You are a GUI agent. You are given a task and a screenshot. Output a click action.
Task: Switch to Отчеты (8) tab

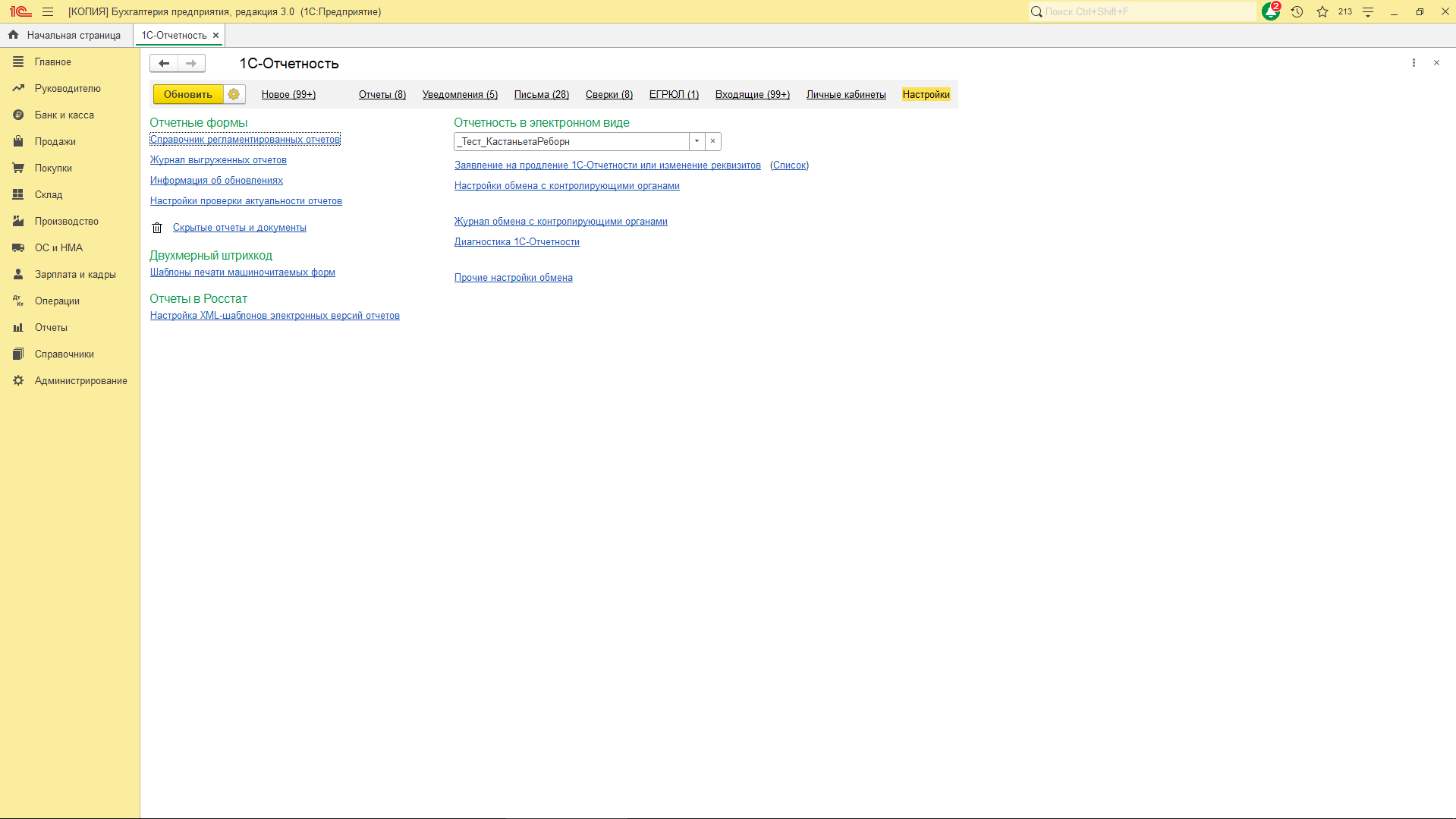pos(382,94)
